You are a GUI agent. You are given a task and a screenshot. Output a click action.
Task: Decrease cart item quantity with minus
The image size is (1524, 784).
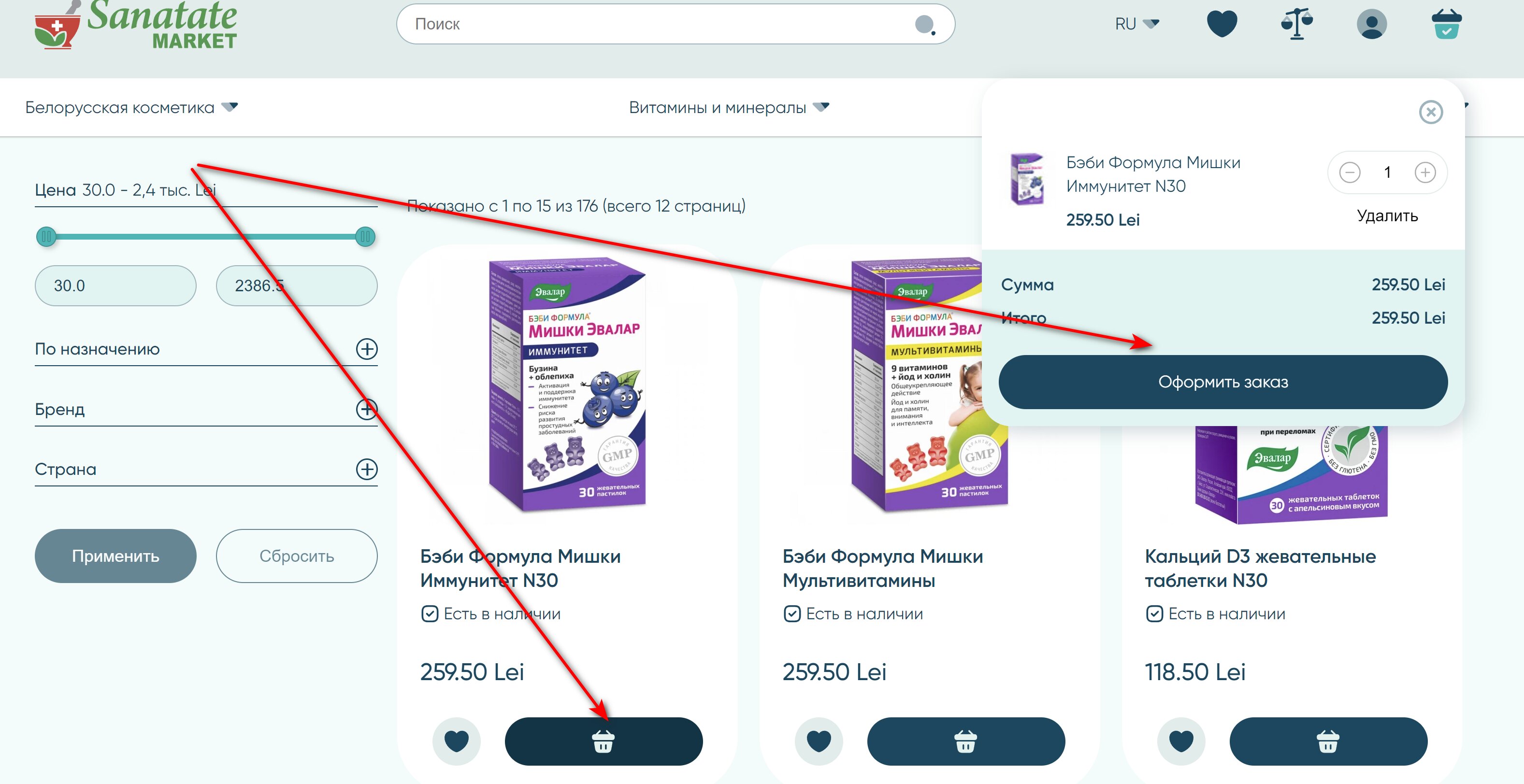point(1350,172)
